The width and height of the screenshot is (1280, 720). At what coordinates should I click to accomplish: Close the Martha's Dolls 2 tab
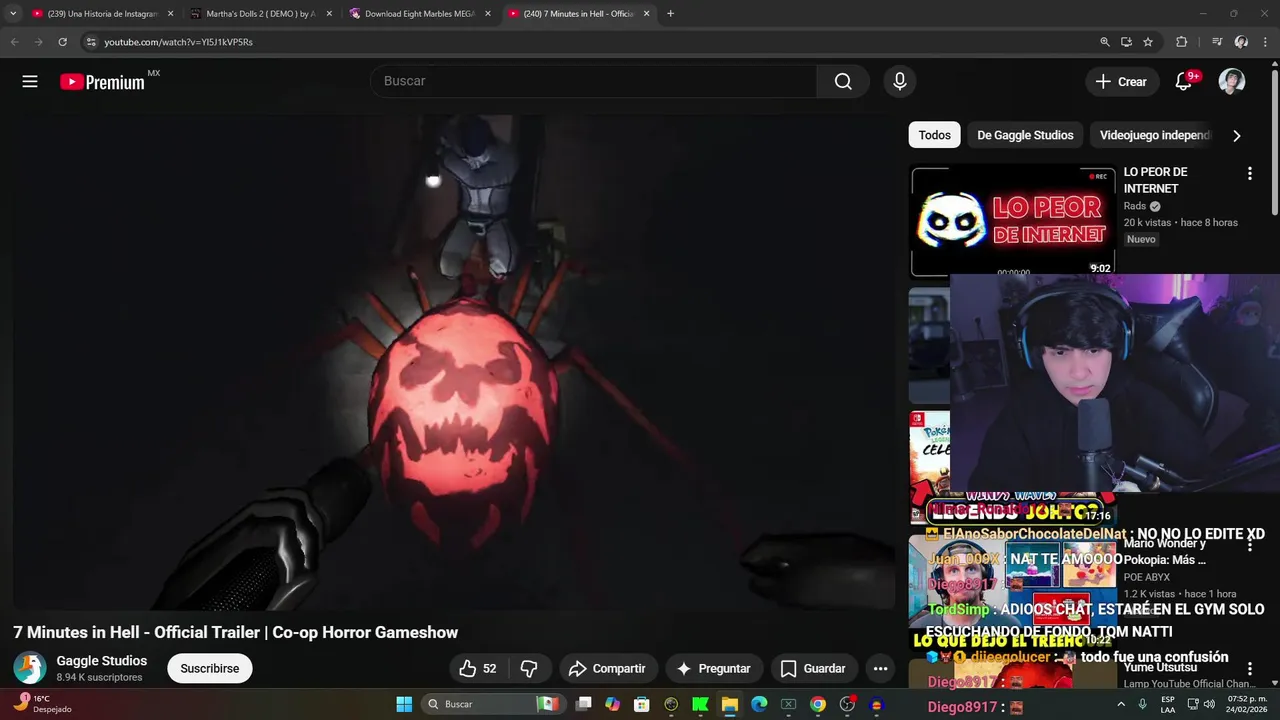[x=329, y=14]
